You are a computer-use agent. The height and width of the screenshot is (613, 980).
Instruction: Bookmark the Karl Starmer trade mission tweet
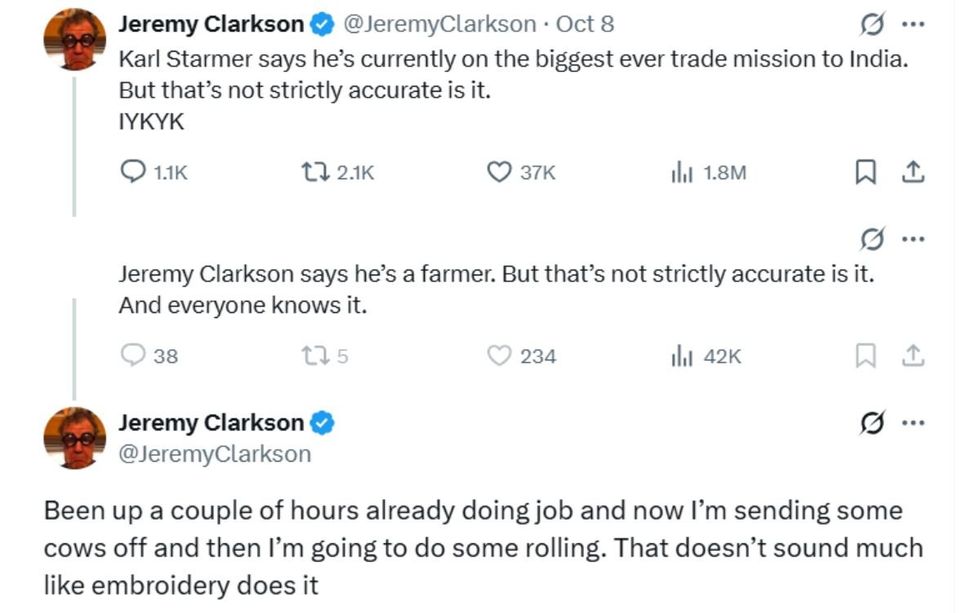point(865,173)
